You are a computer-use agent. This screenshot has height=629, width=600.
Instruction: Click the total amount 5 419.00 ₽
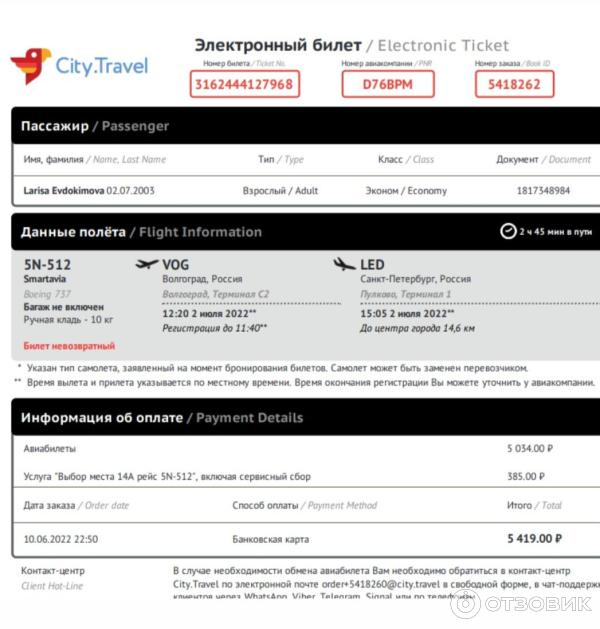coord(534,539)
